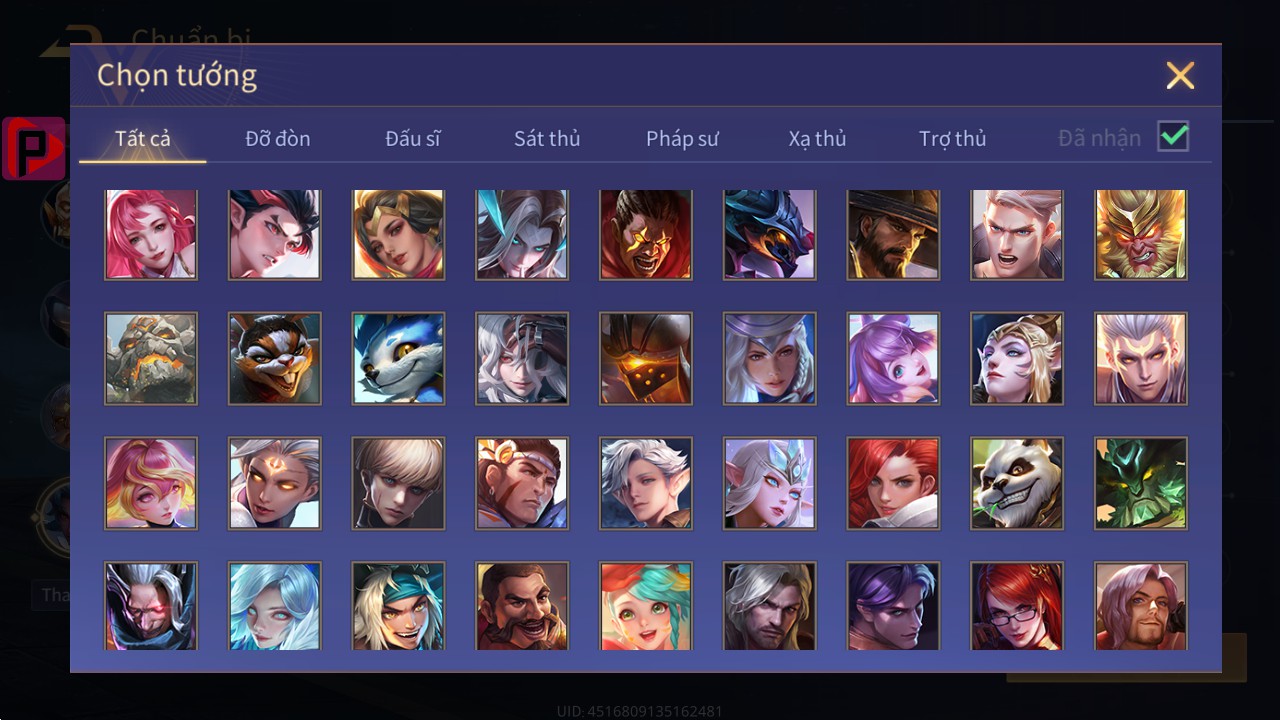Select the panda hero portrait
Viewport: 1280px width, 720px height.
1017,483
